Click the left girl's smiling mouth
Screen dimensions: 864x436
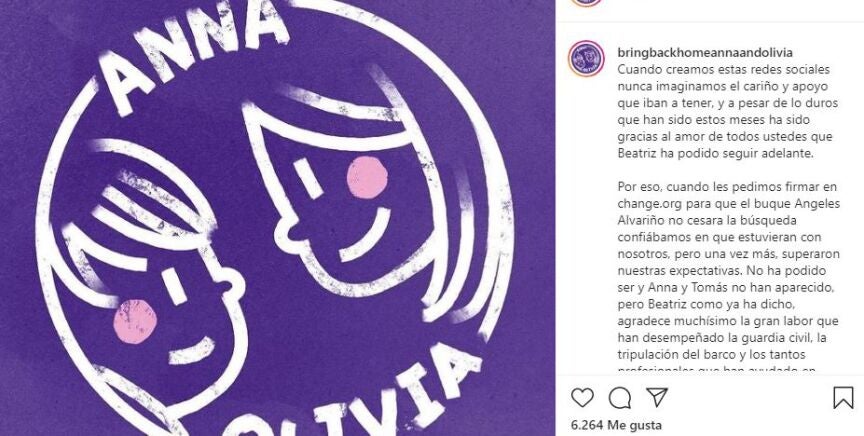[191, 351]
